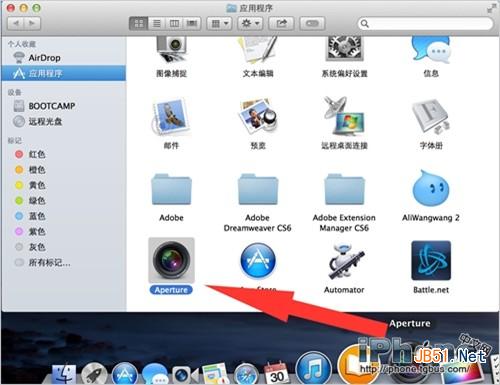Click the Share toolbar button
500x385 pixels.
click(281, 23)
